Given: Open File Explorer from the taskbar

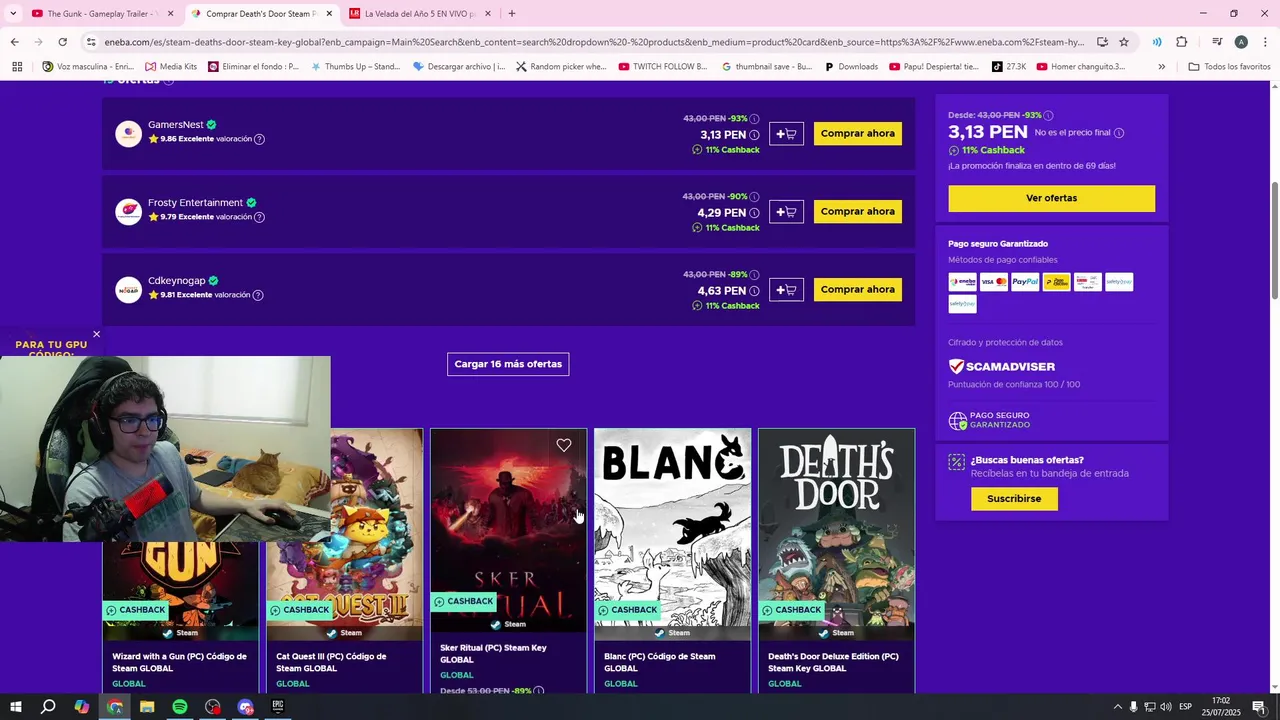Looking at the screenshot, I should tap(147, 707).
